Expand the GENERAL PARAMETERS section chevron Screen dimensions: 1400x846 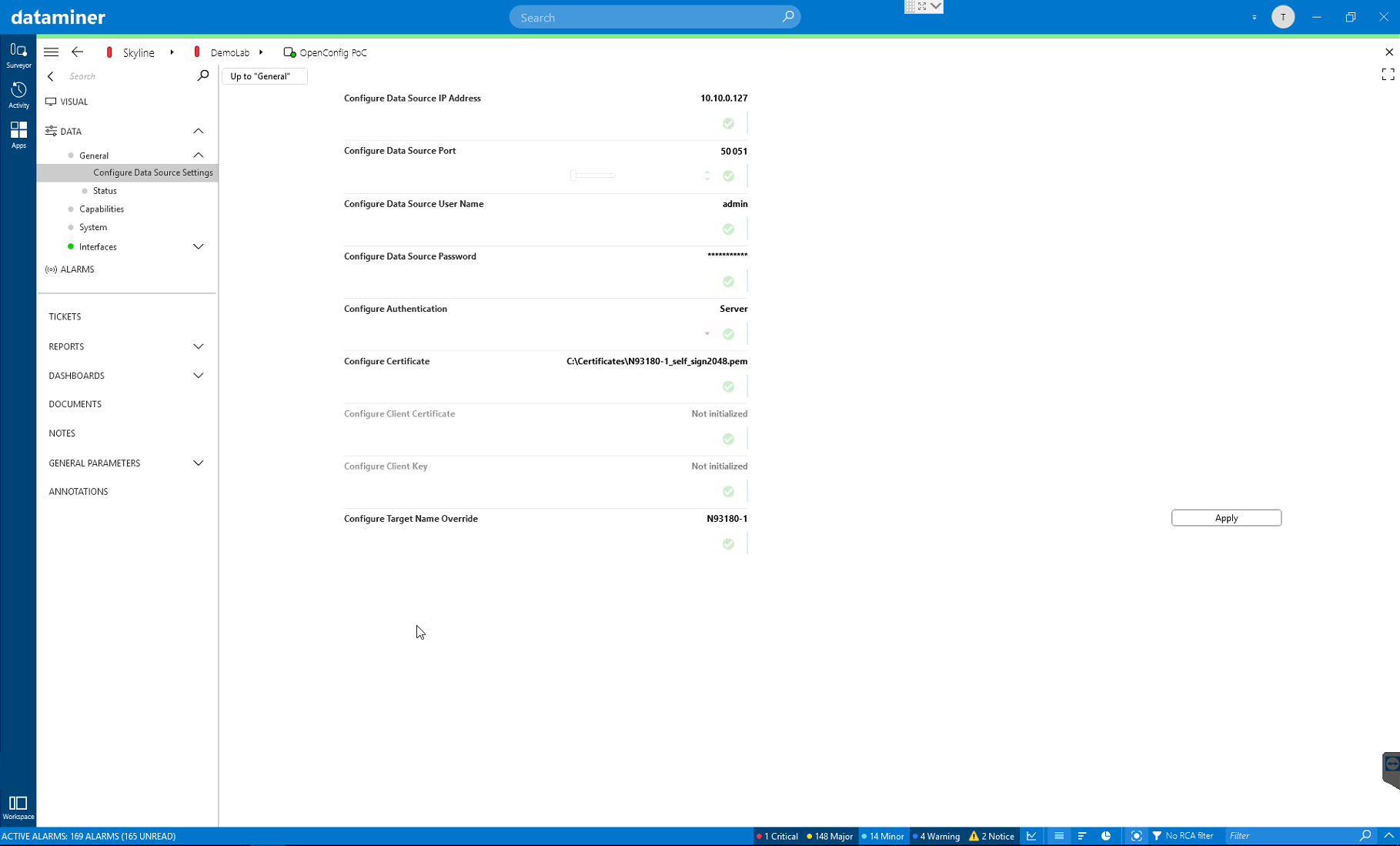pyautogui.click(x=198, y=463)
